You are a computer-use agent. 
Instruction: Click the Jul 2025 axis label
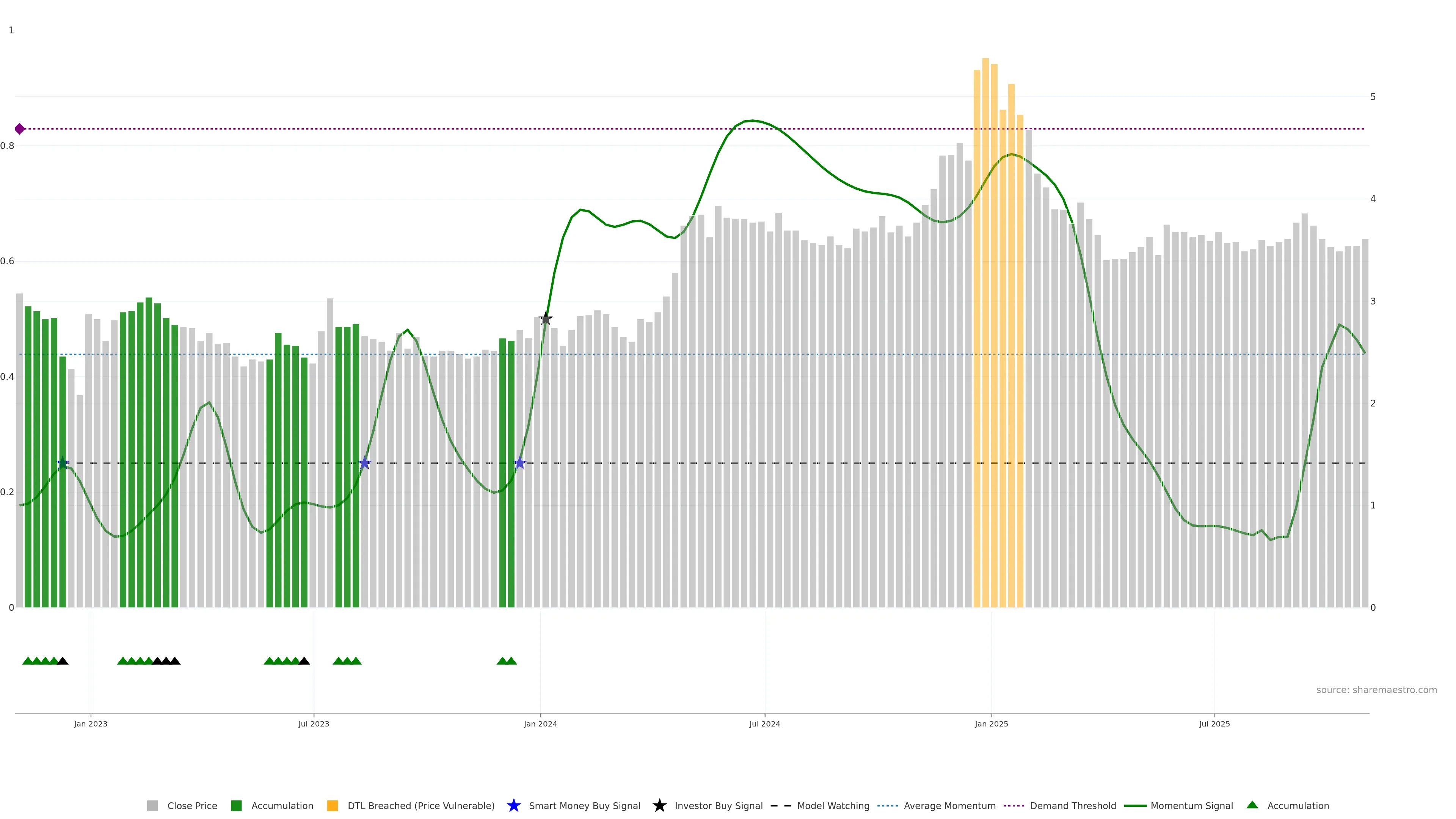click(1214, 723)
